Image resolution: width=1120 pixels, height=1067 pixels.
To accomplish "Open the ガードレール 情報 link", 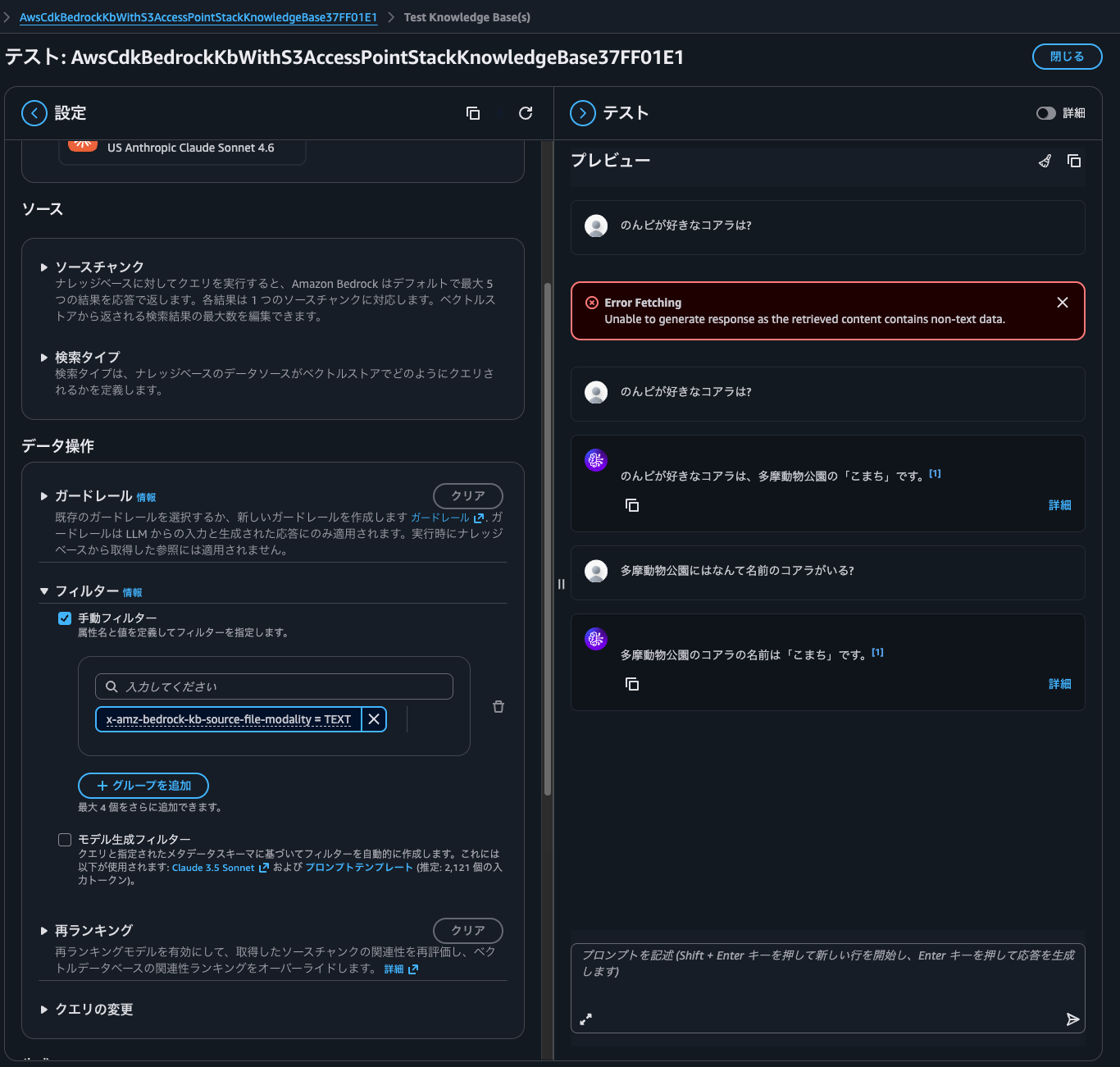I will [x=146, y=498].
